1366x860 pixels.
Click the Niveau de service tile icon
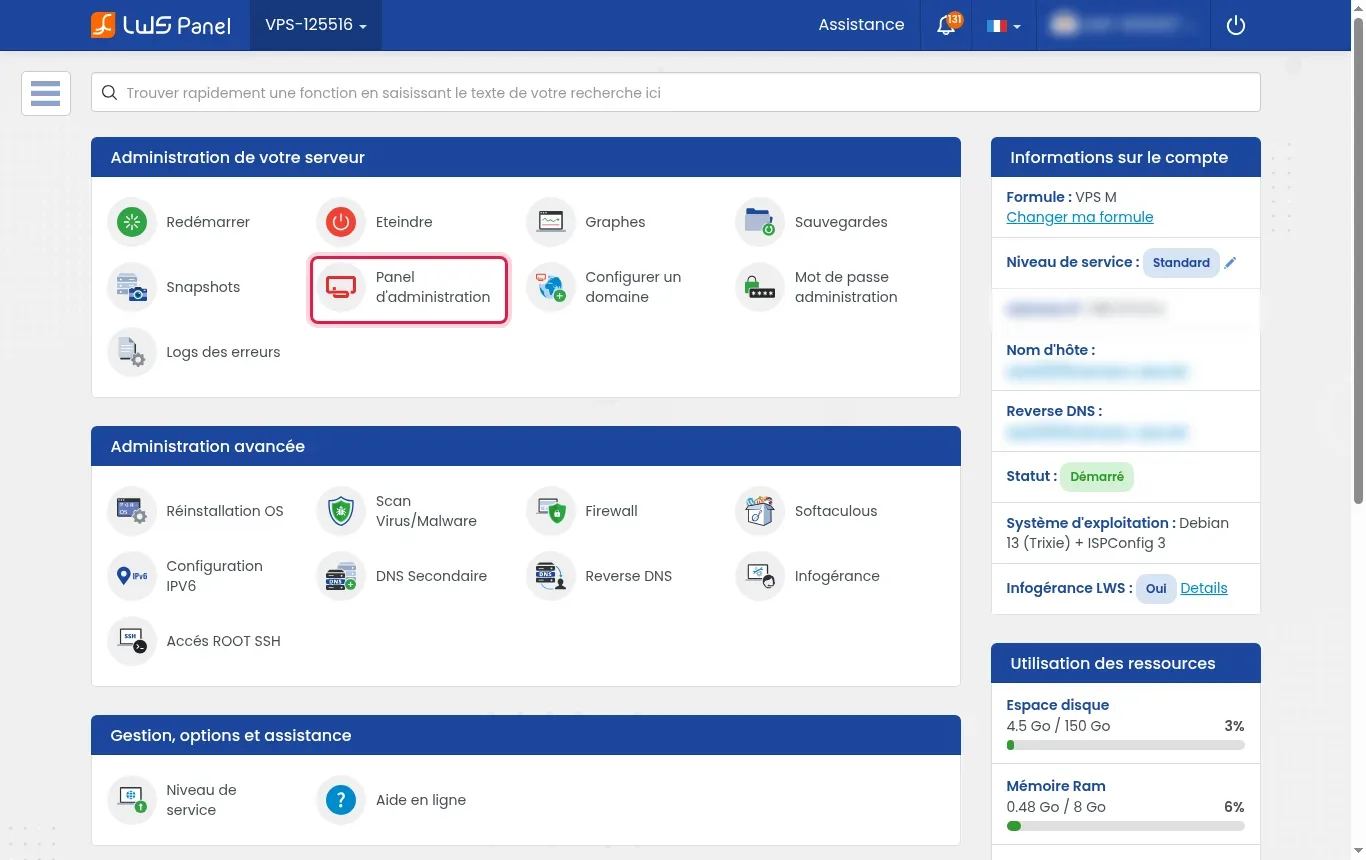(132, 800)
